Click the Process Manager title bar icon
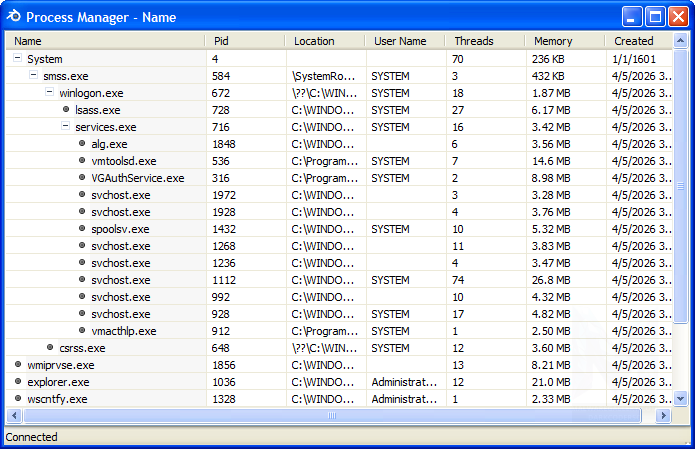This screenshot has width=695, height=449. tap(14, 17)
